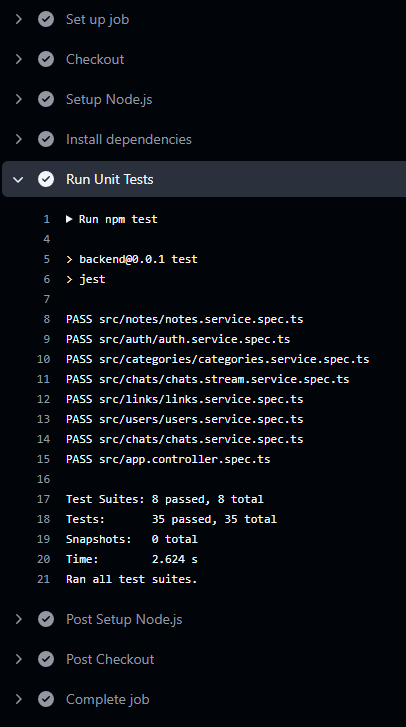Image resolution: width=406 pixels, height=727 pixels.
Task: Click the success checkmark beside Post Checkout
Action: 46,659
